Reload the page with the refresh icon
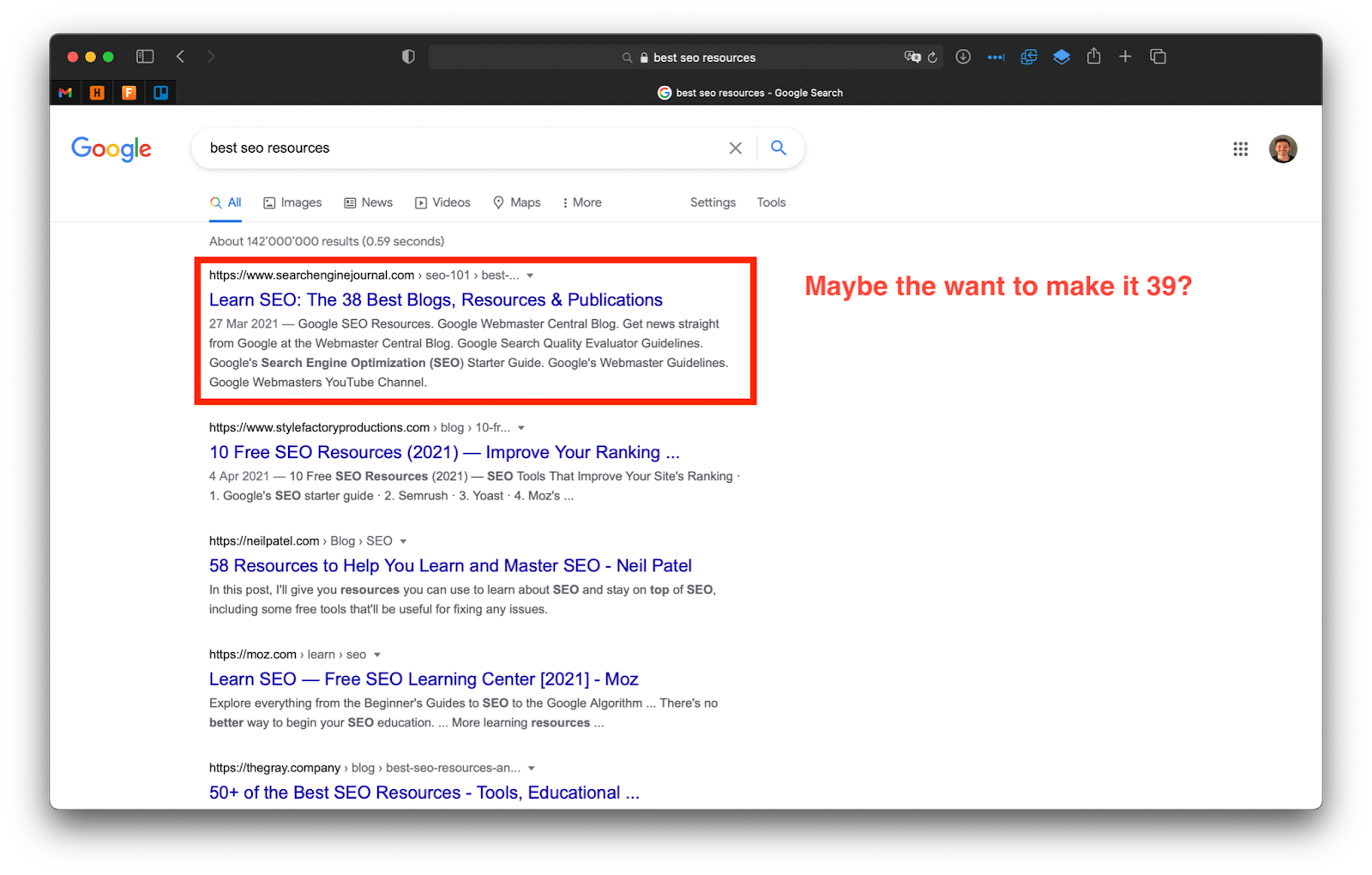1372x875 pixels. point(933,57)
